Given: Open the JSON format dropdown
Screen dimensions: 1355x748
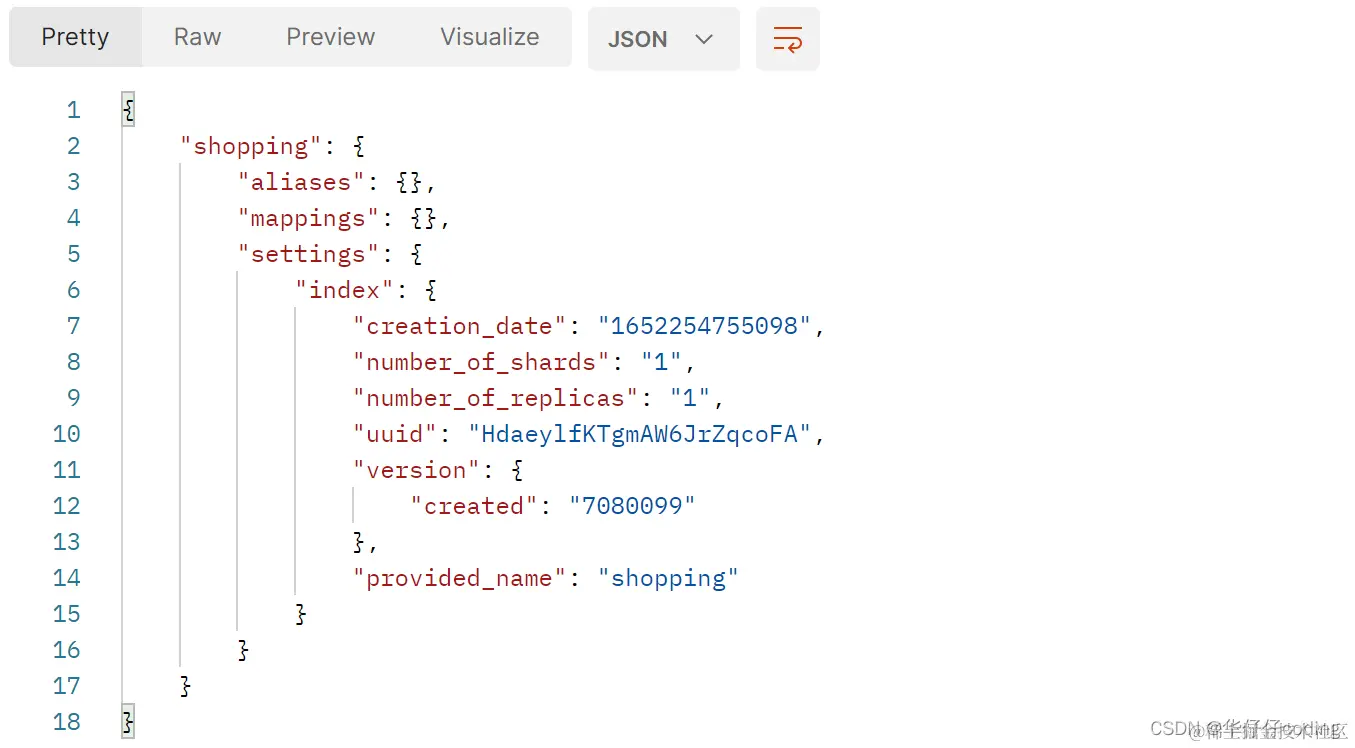Looking at the screenshot, I should pyautogui.click(x=663, y=39).
